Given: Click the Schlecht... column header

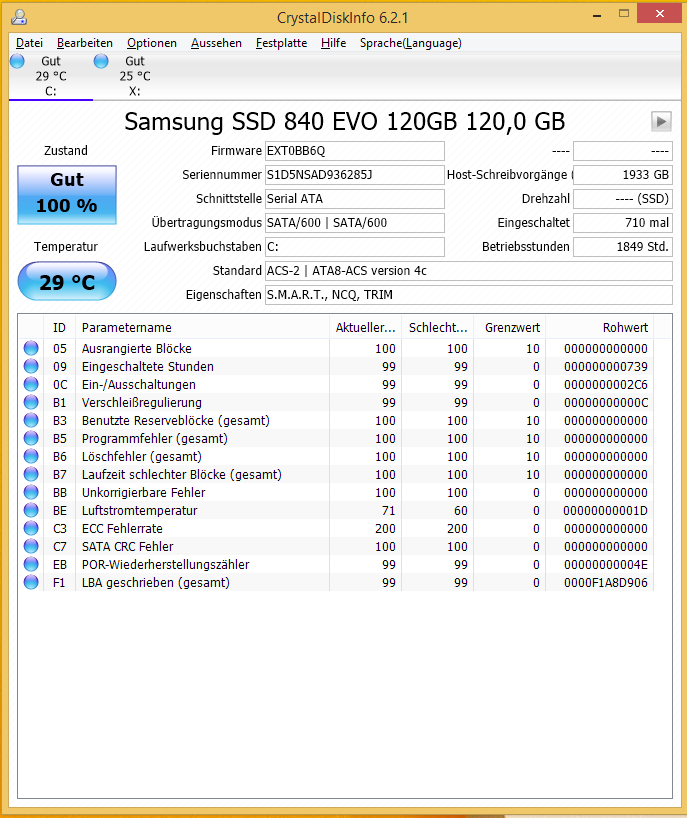Looking at the screenshot, I should point(438,328).
